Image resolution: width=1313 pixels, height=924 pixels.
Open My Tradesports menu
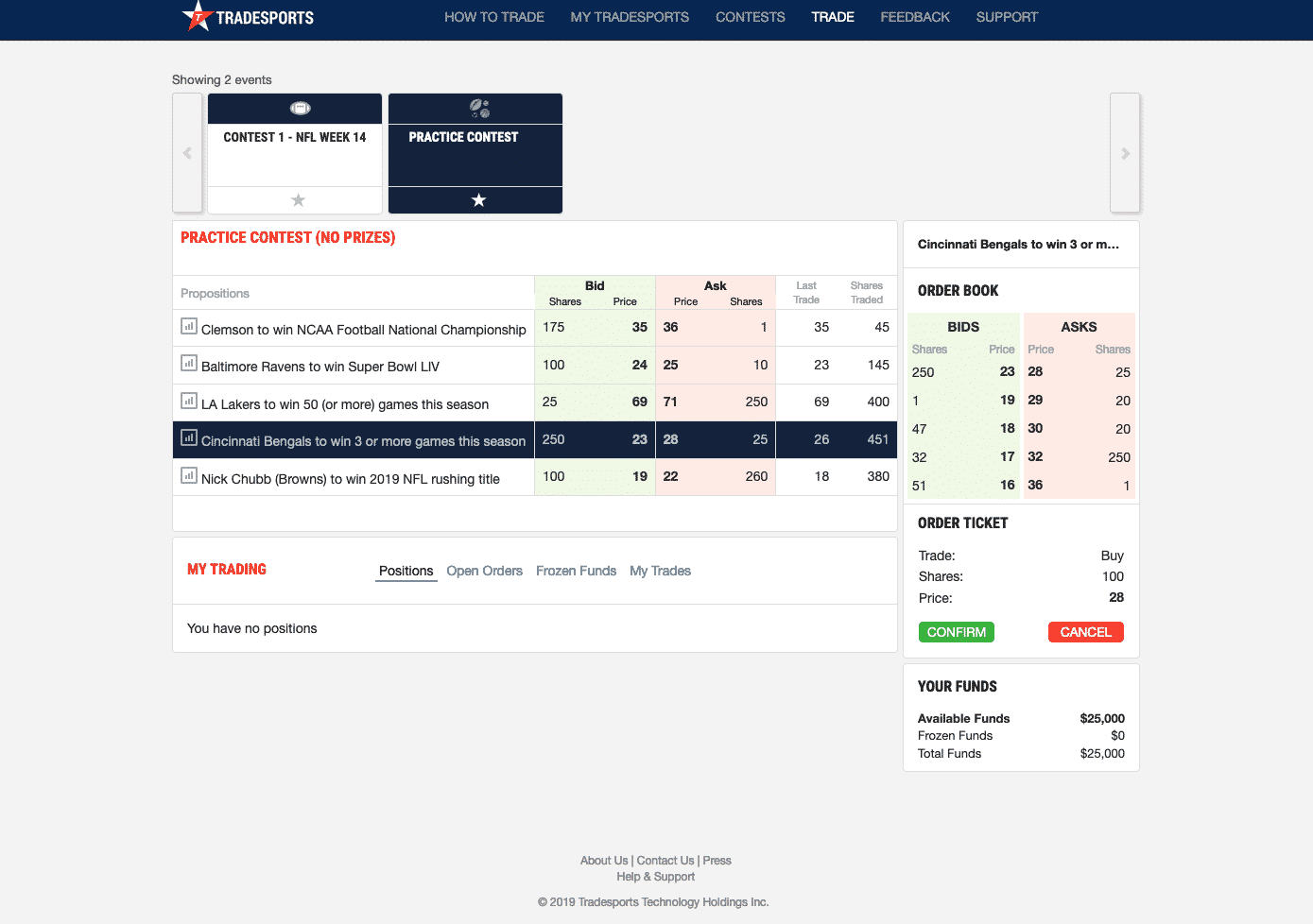click(x=630, y=17)
